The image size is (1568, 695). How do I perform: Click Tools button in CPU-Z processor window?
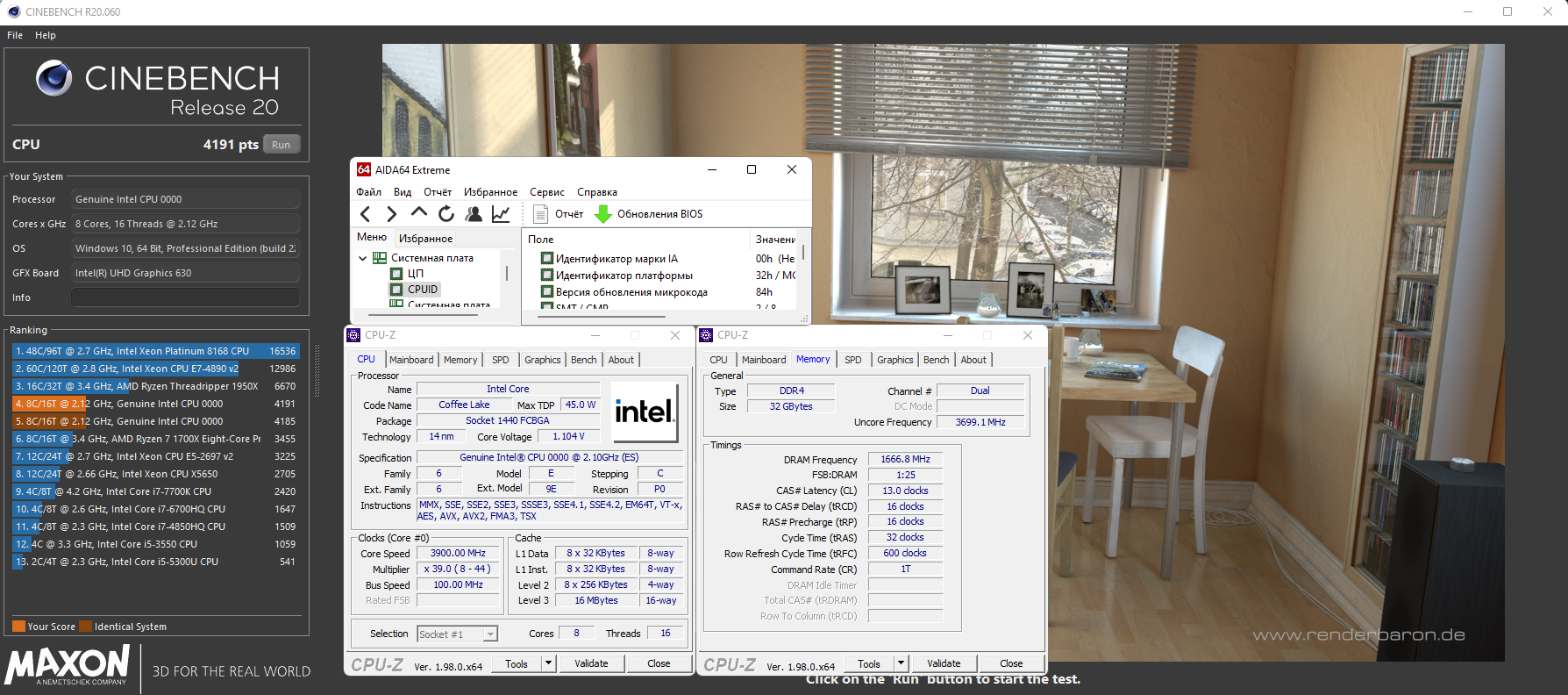[x=517, y=663]
